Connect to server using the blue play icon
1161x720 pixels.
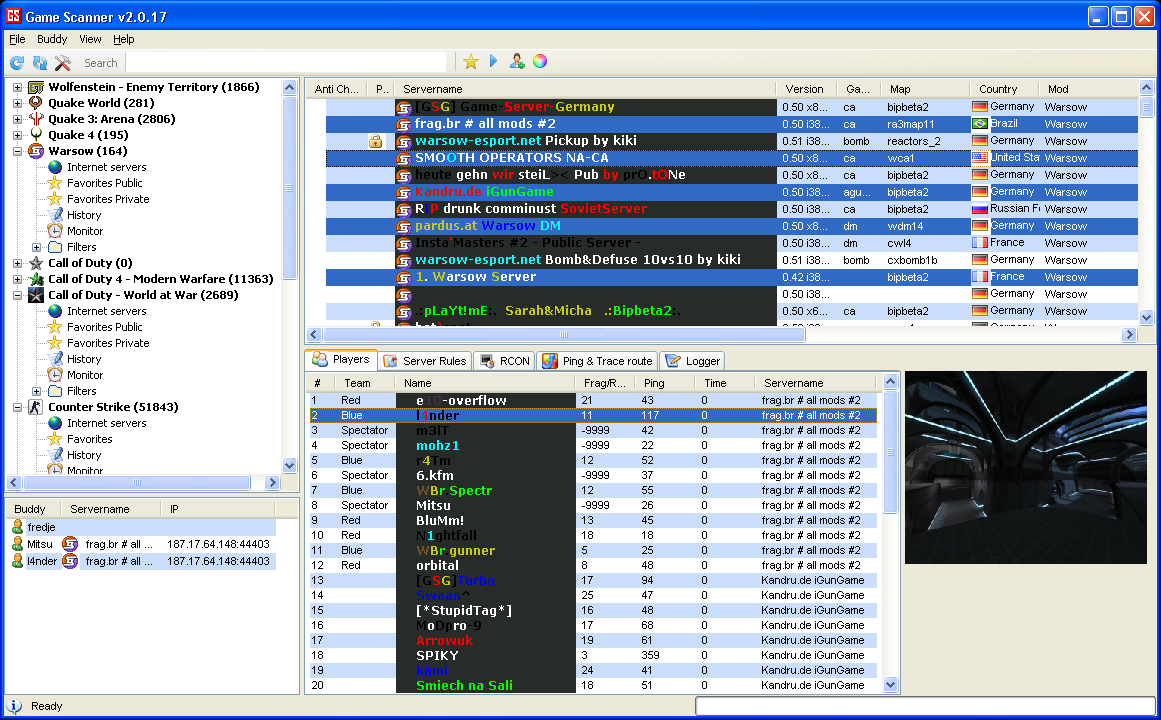[493, 61]
